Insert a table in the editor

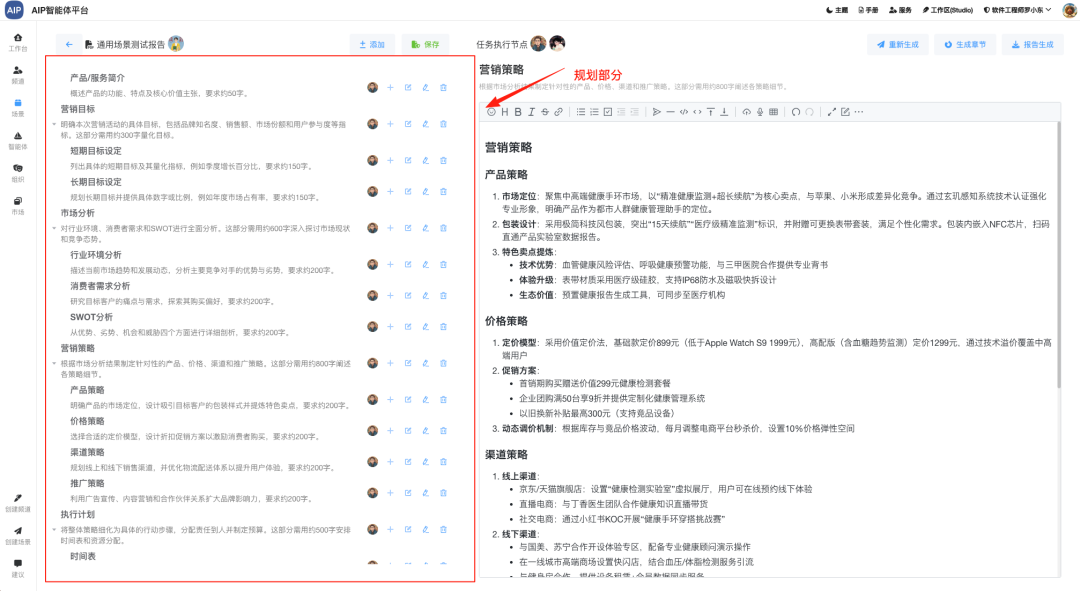(773, 112)
